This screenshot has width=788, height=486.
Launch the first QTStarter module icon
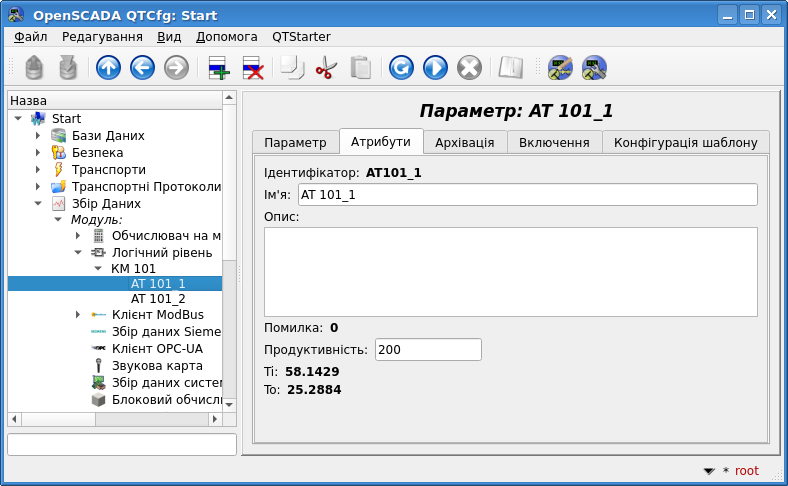pyautogui.click(x=560, y=67)
